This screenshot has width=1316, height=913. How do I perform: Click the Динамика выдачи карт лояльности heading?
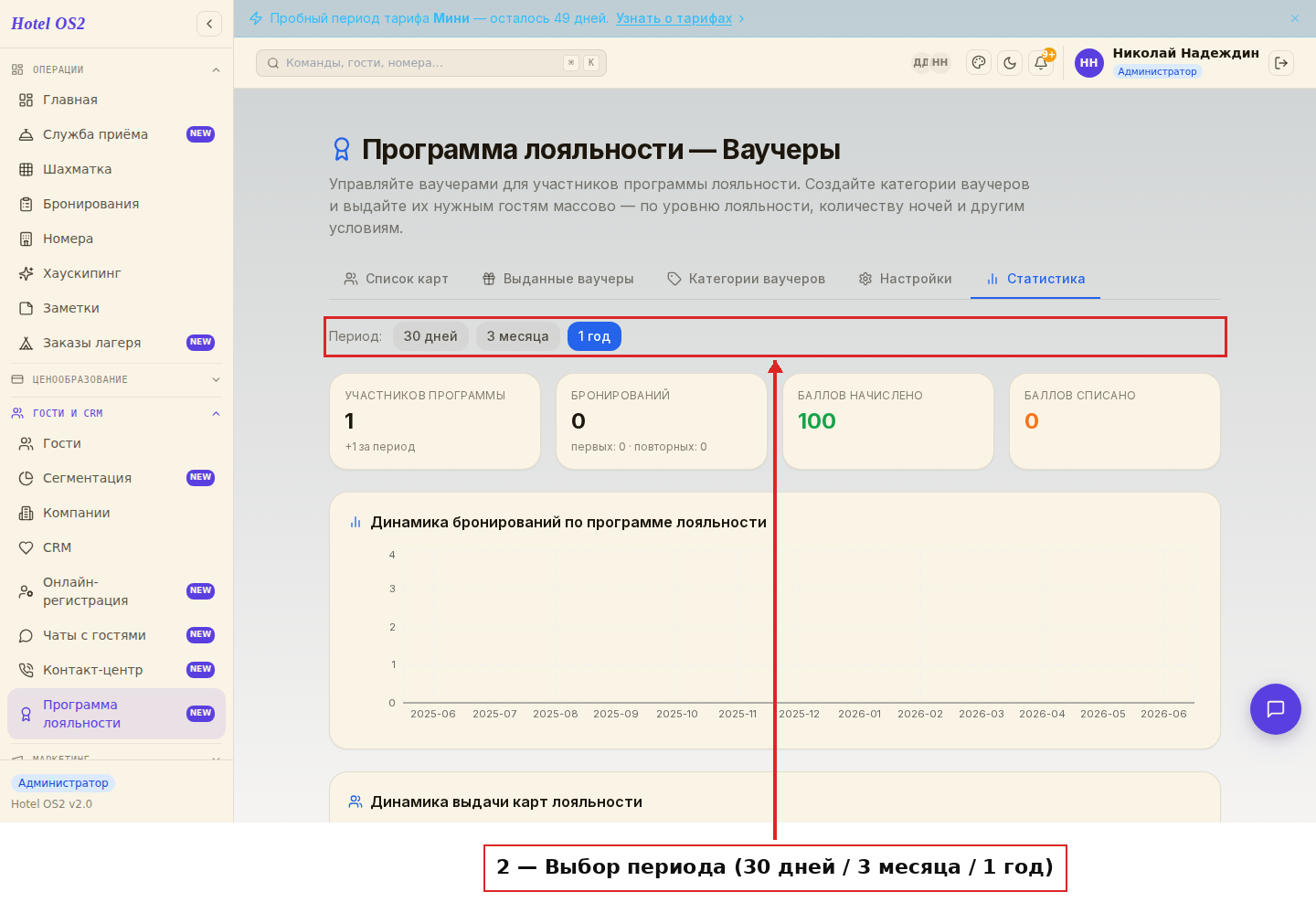tap(506, 802)
